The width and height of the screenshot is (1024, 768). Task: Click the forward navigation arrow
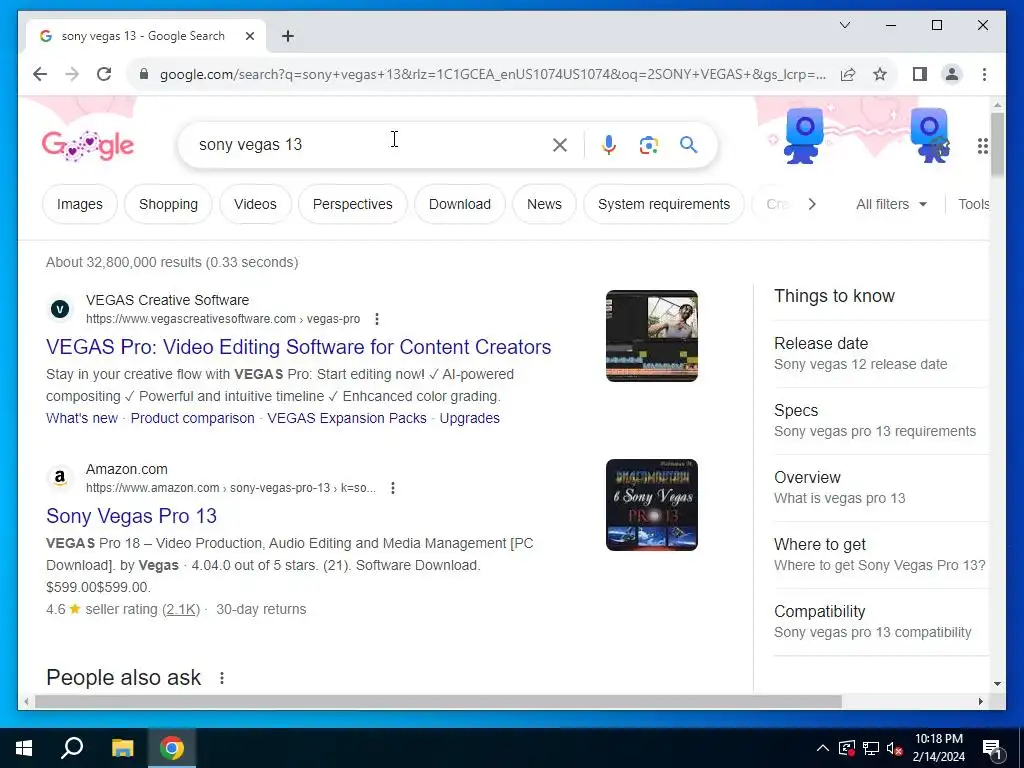click(72, 74)
